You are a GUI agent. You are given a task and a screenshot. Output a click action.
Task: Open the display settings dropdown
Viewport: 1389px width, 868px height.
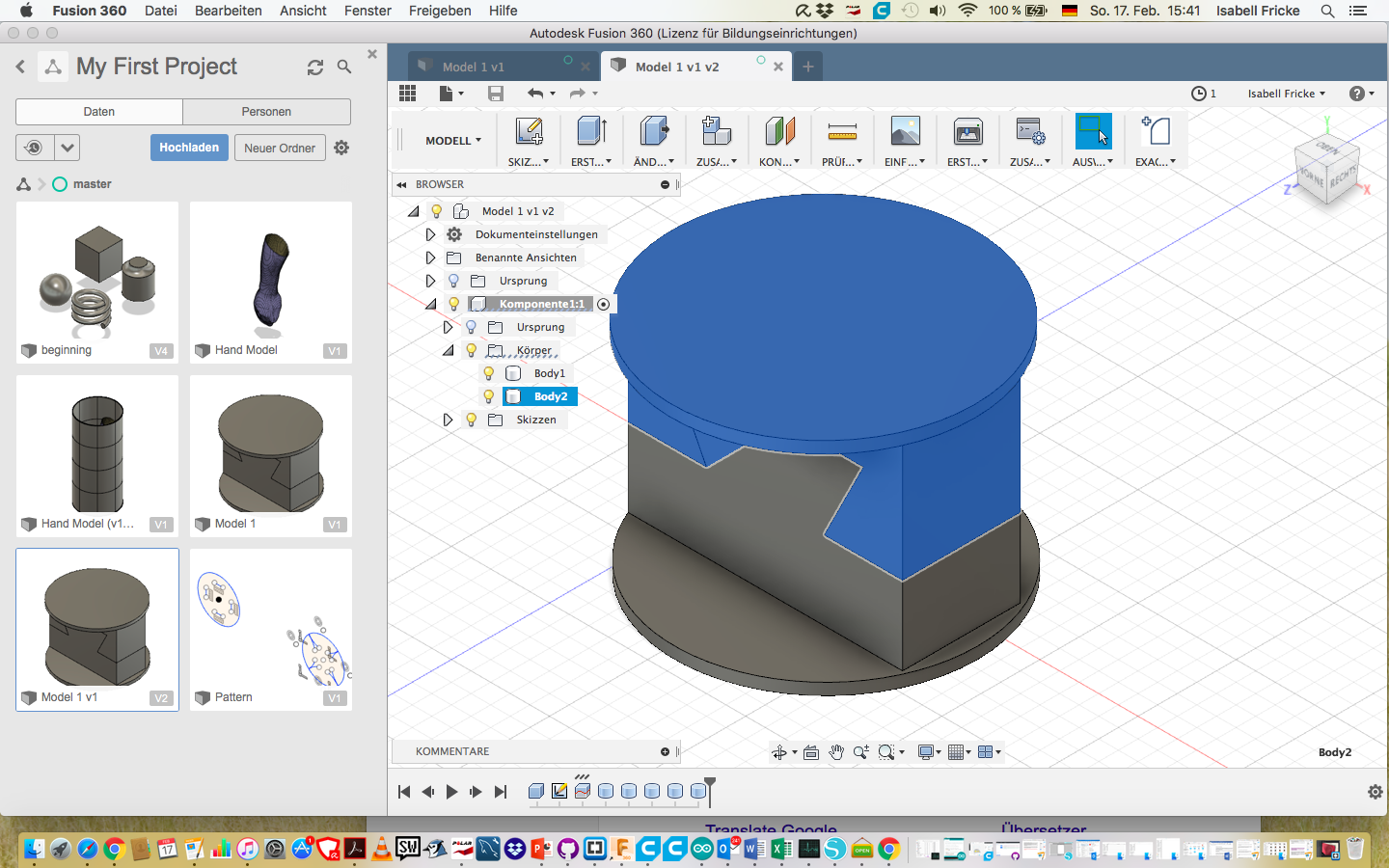point(929,752)
